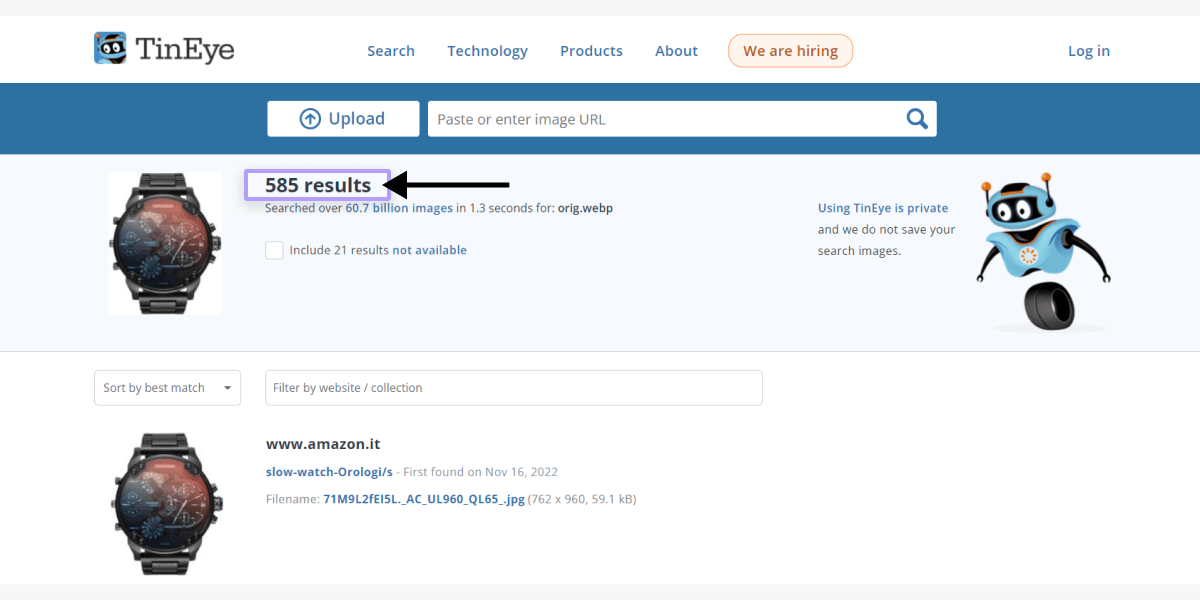
Task: Focus the Filter by website / collection field
Action: pyautogui.click(x=514, y=388)
